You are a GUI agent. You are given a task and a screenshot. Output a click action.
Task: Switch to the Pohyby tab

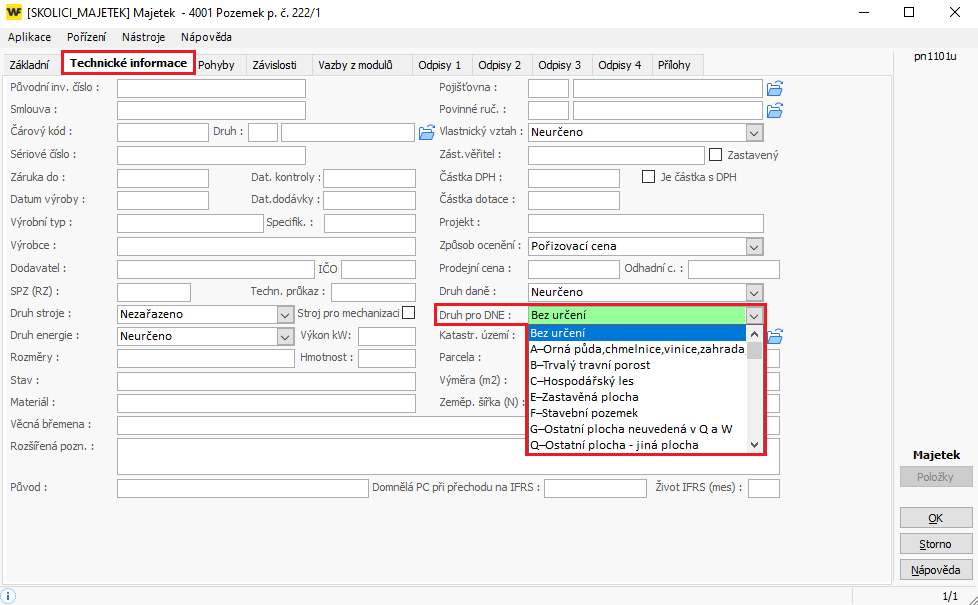pos(216,65)
